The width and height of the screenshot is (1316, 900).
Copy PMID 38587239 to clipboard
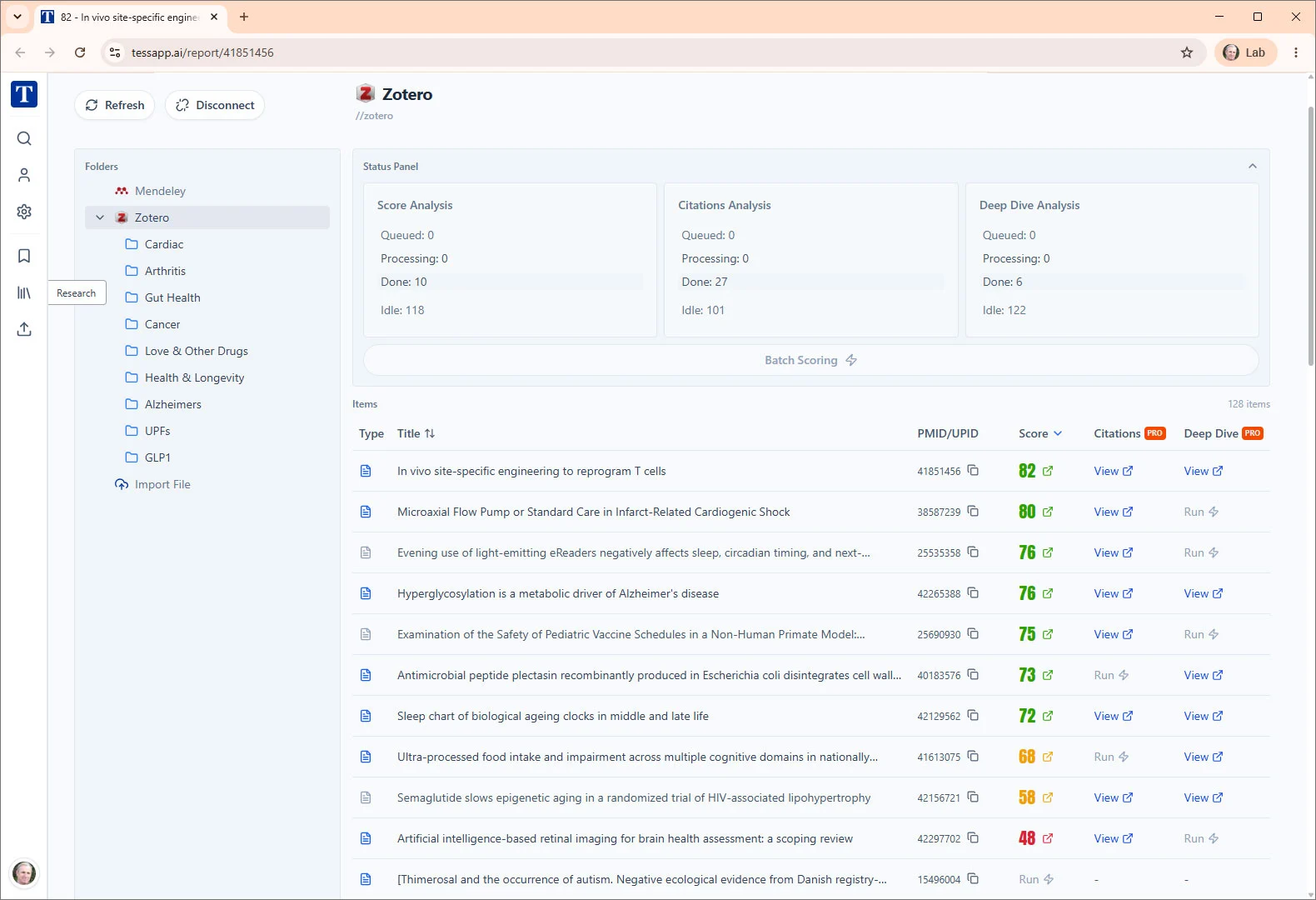click(x=973, y=512)
